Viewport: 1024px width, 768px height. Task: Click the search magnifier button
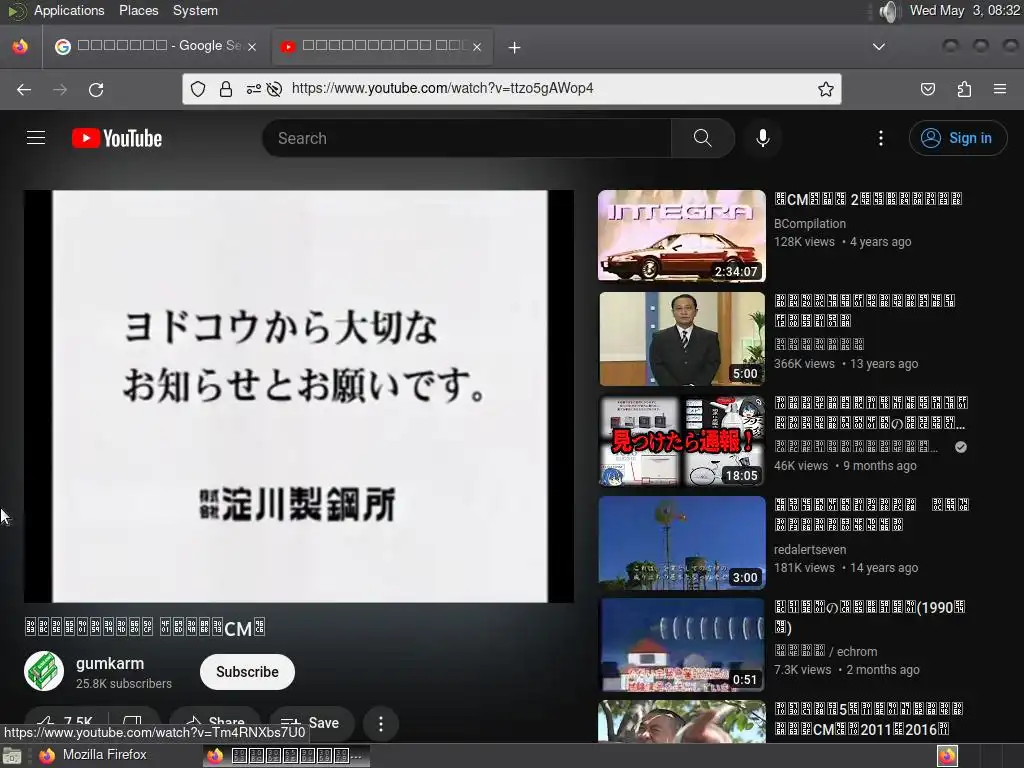coord(703,138)
